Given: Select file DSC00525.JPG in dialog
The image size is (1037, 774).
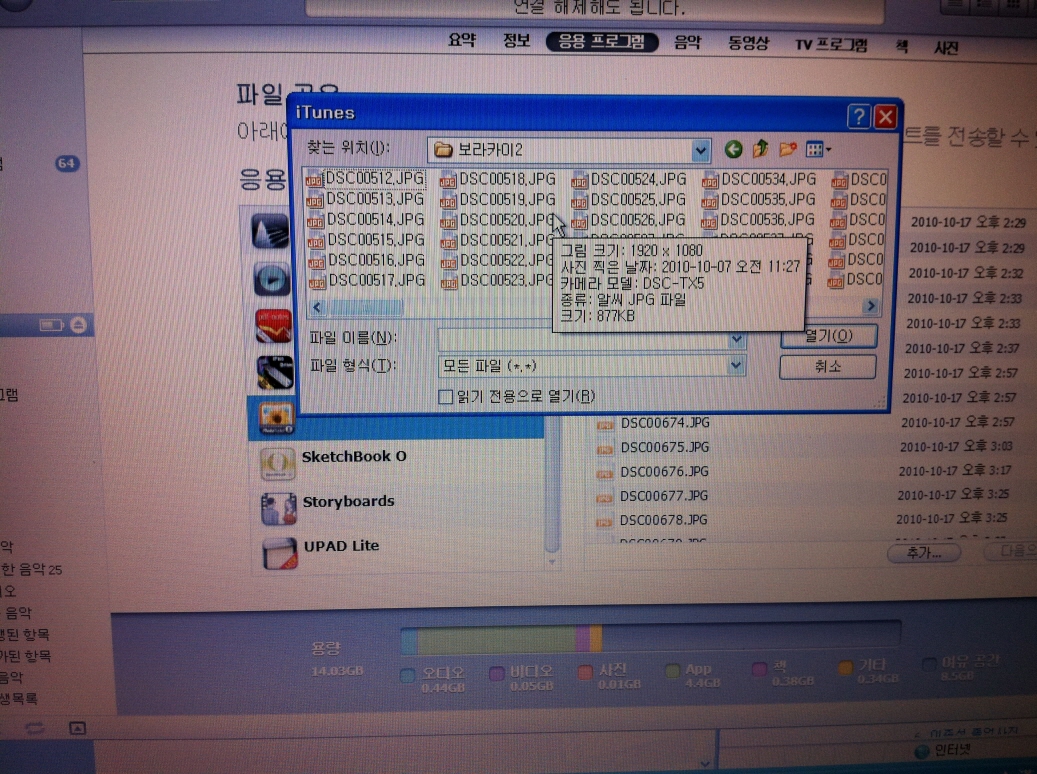Looking at the screenshot, I should click(629, 200).
